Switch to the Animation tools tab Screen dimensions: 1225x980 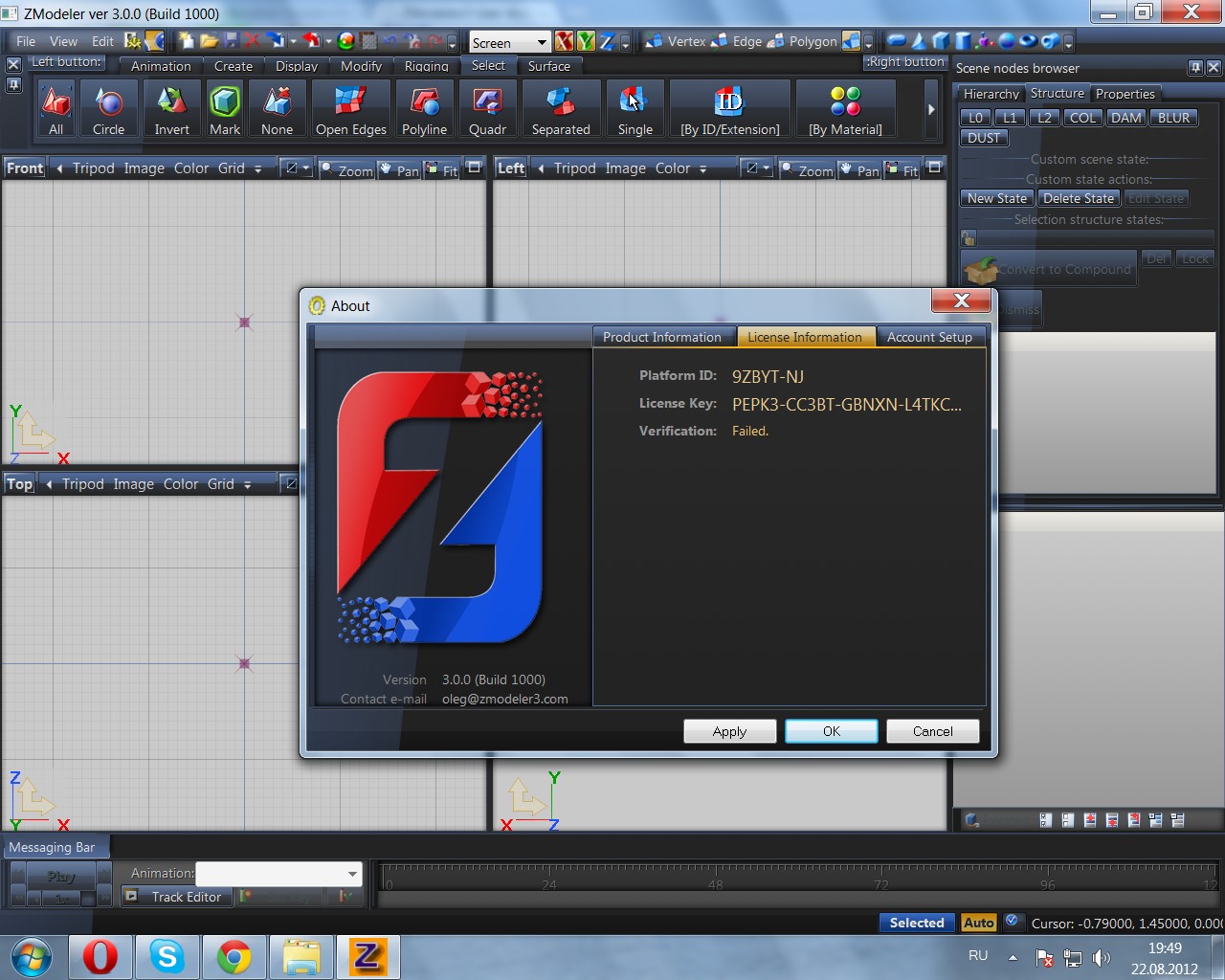coord(161,66)
